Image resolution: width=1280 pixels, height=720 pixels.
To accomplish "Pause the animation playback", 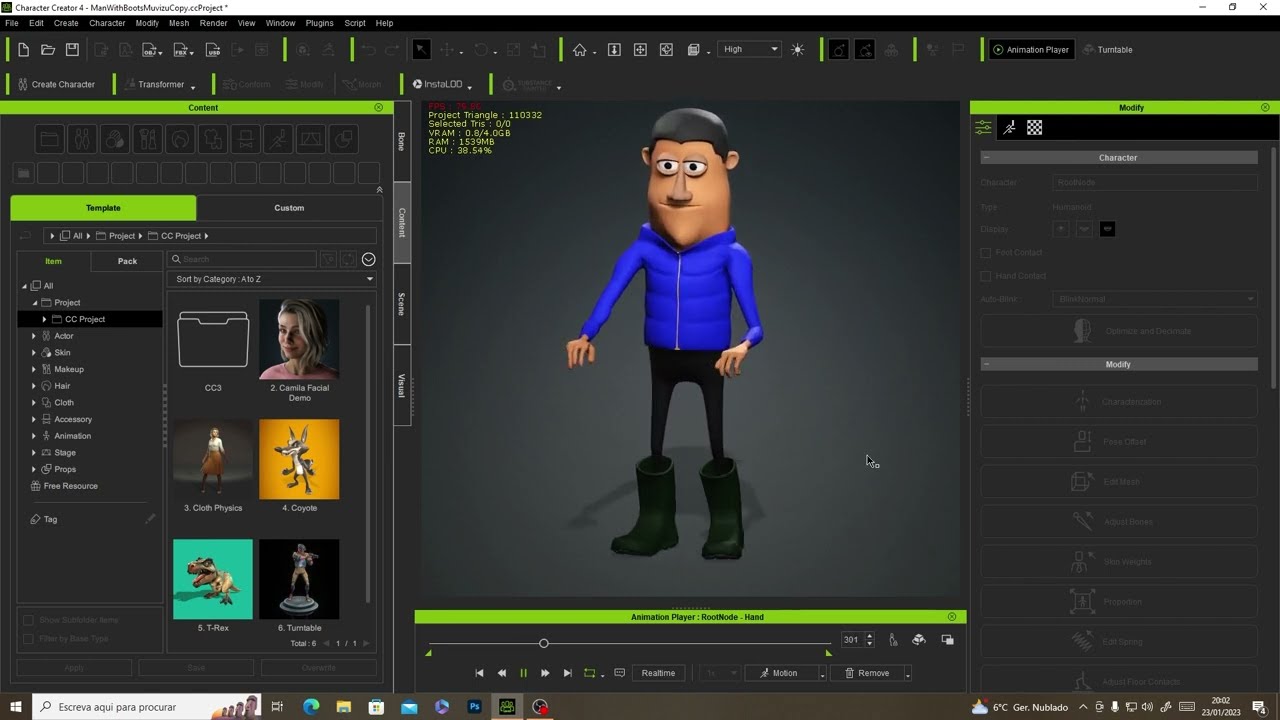I will [523, 673].
